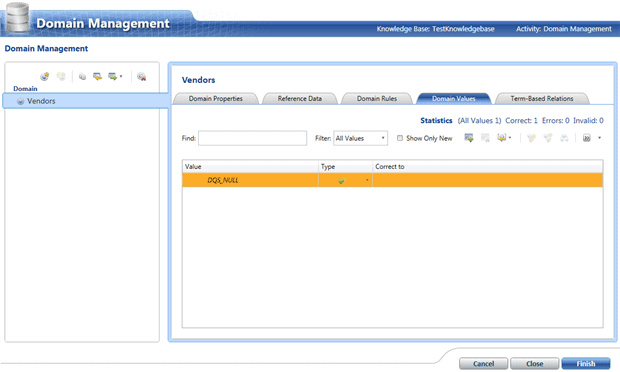This screenshot has height=372, width=620.
Task: Click the Create Linked Domain icon
Action: tap(97, 76)
